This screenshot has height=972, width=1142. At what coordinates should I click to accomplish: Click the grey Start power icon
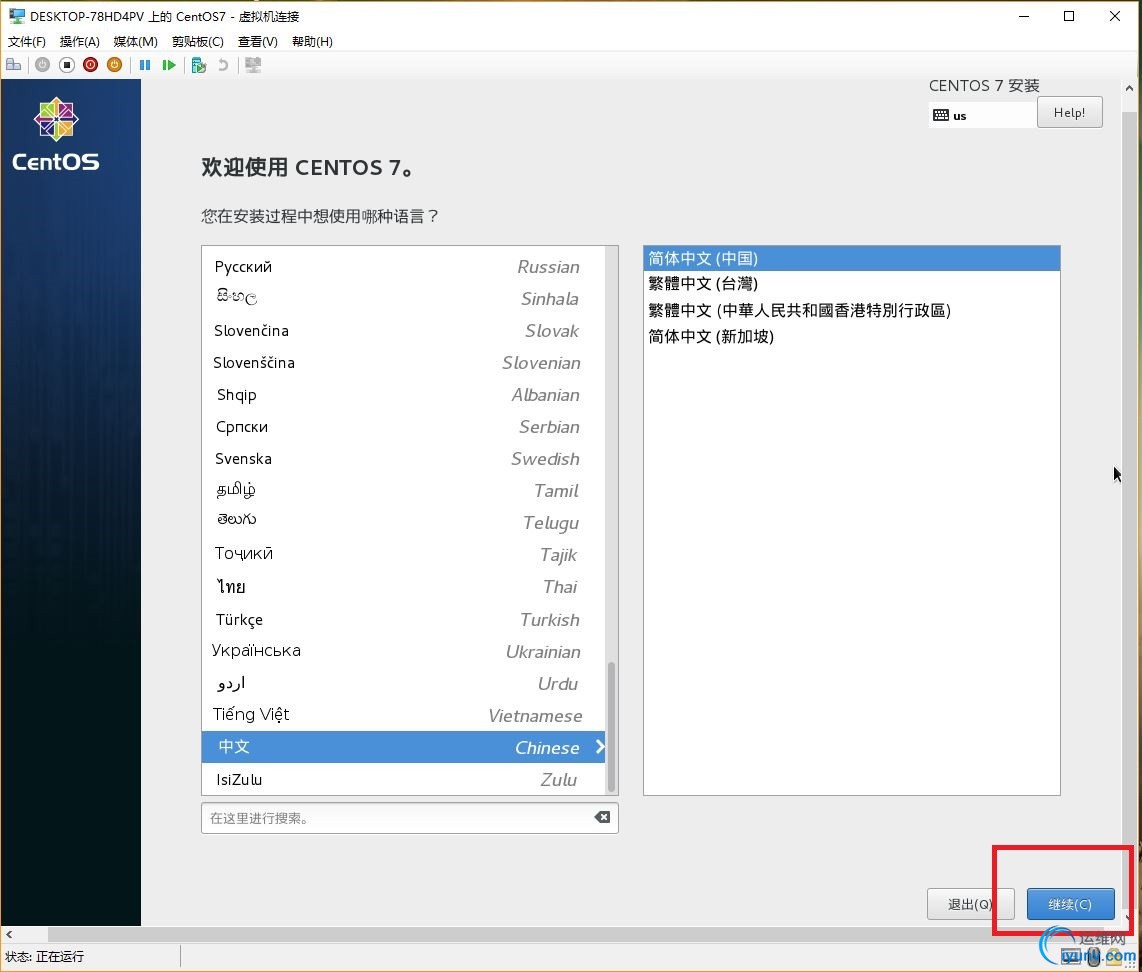(x=42, y=65)
